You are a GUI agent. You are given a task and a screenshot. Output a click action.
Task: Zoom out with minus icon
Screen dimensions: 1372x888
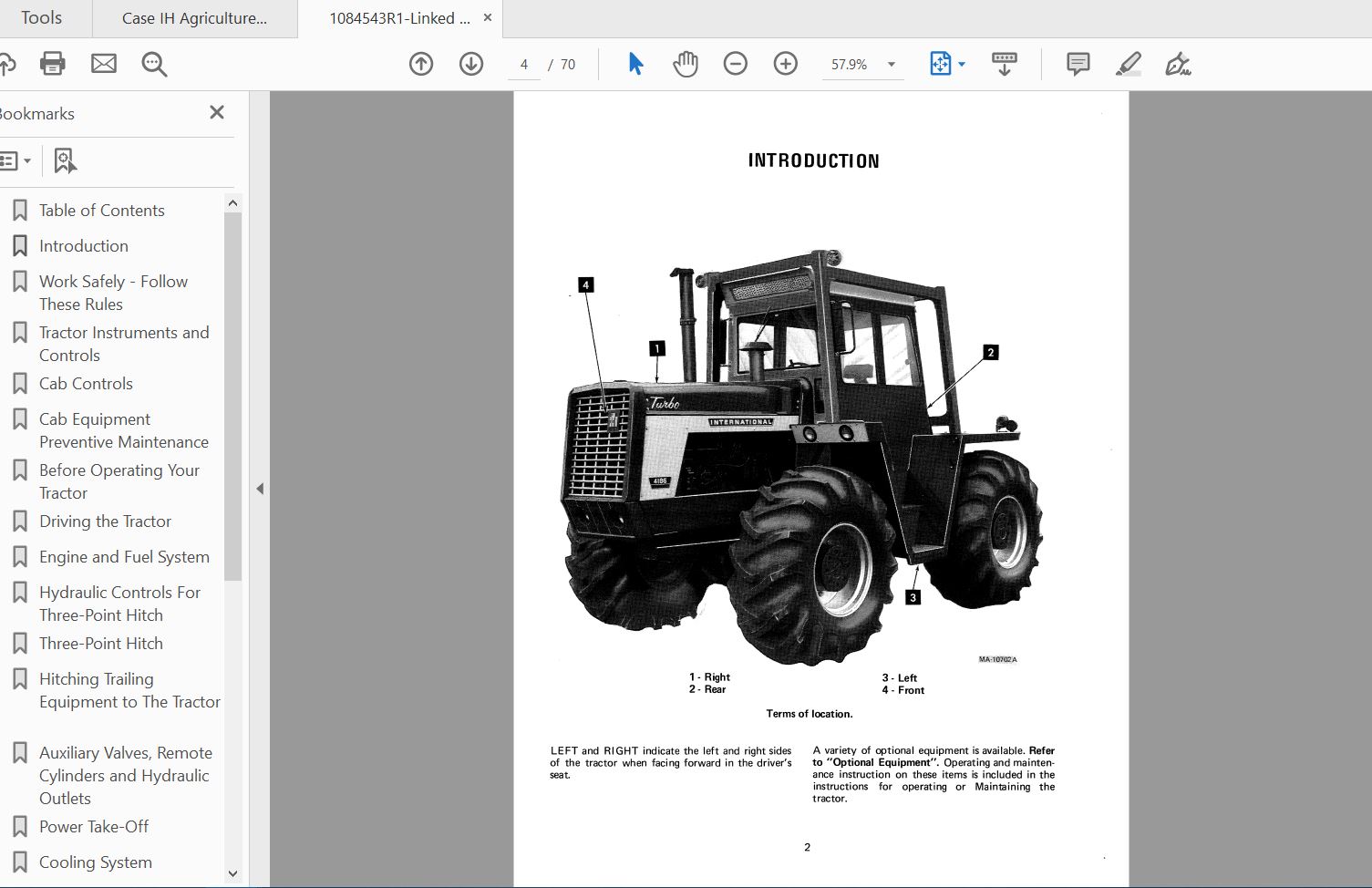736,64
